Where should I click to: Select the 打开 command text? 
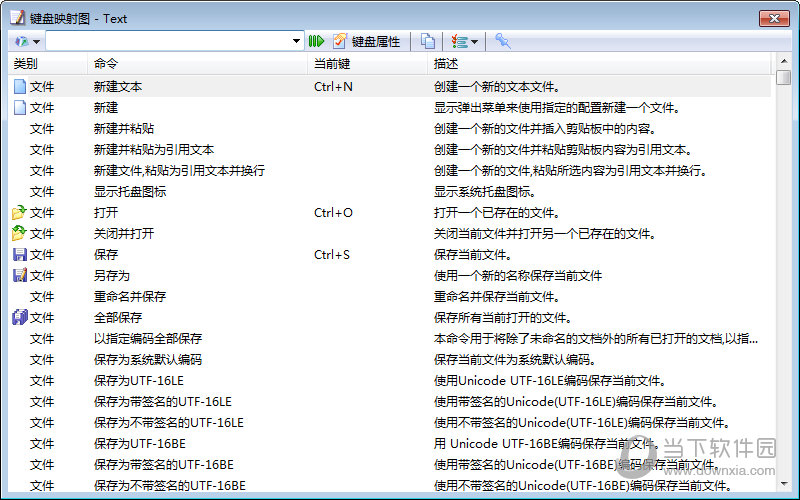[x=106, y=212]
